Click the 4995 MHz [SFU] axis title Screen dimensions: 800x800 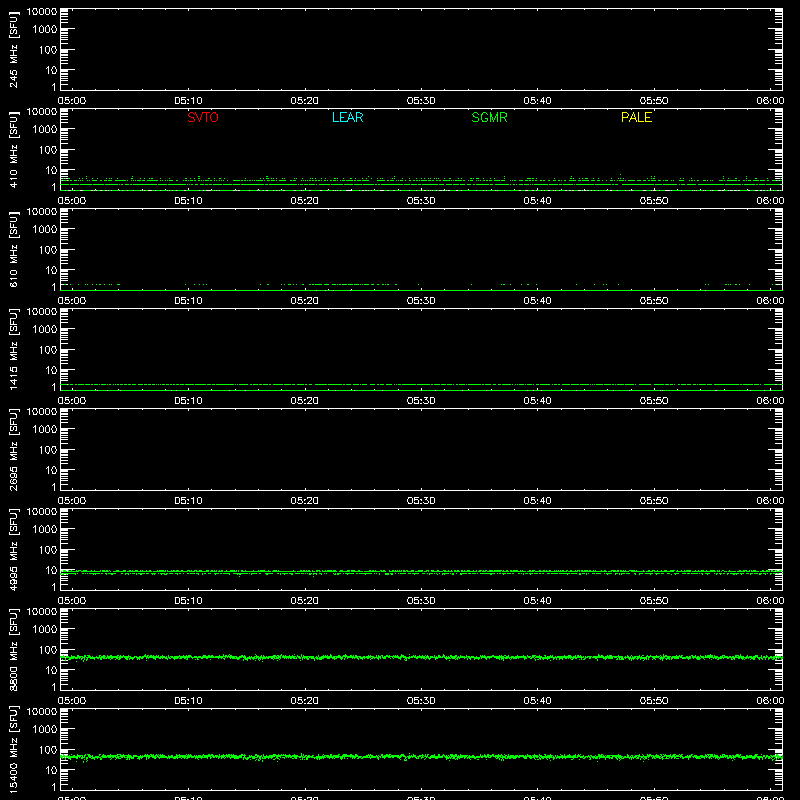[x=13, y=550]
